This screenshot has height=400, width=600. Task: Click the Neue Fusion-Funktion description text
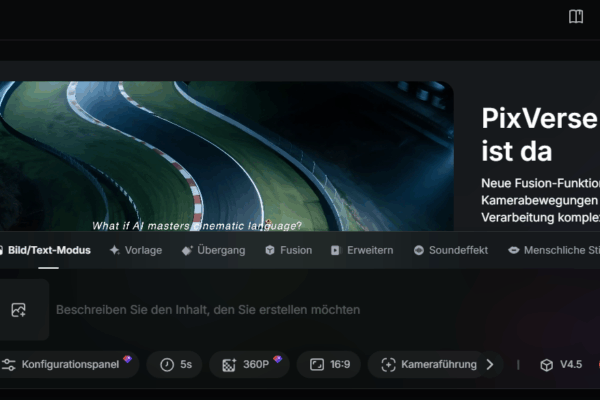[x=540, y=200]
